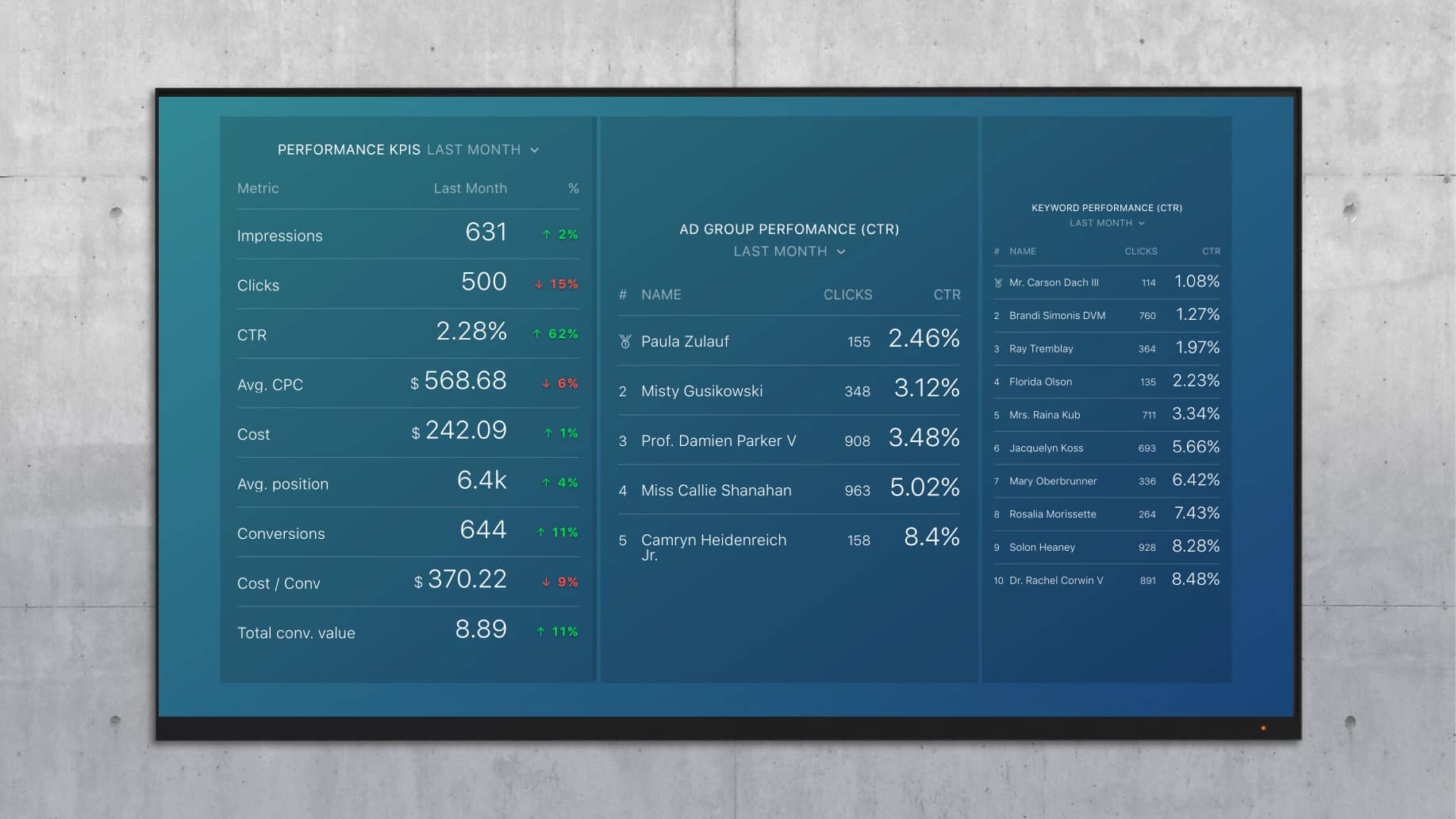Click Jacquelyn Koss keyword entry
The height and width of the screenshot is (819, 1456).
pos(1046,448)
